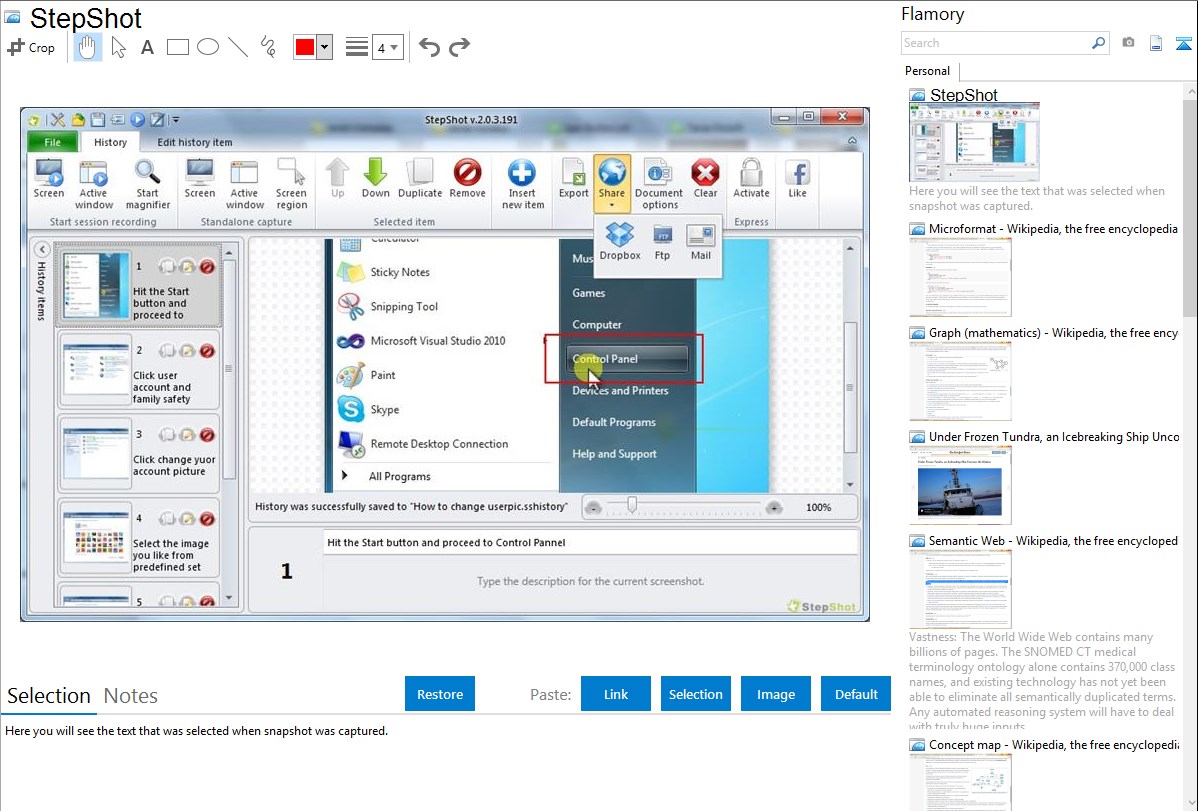Choose the arrow pointer selection tool
The image size is (1198, 811).
point(118,47)
